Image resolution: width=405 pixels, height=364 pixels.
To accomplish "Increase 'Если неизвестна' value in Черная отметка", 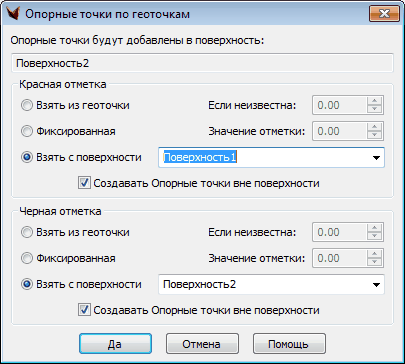I will [x=375, y=228].
